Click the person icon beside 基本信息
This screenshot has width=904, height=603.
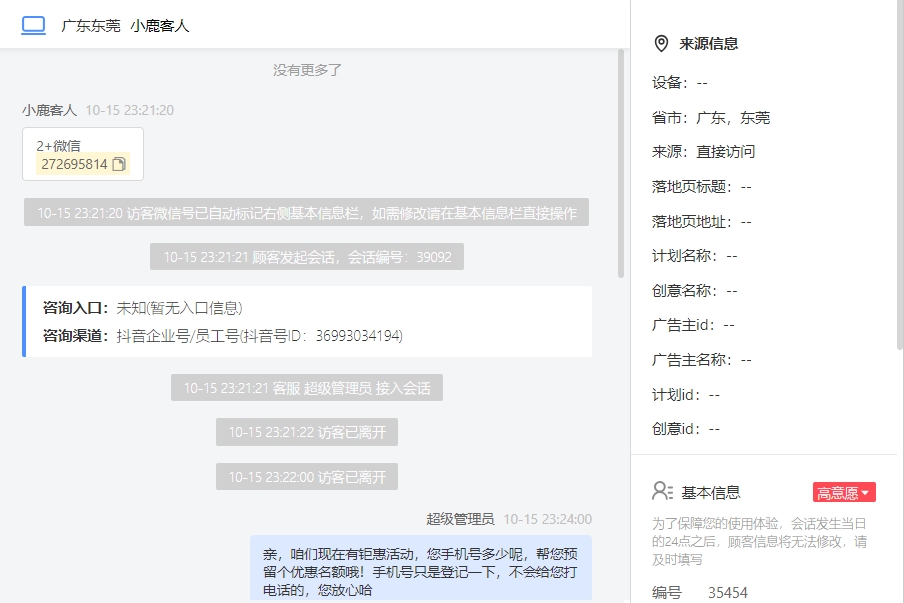pyautogui.click(x=662, y=491)
